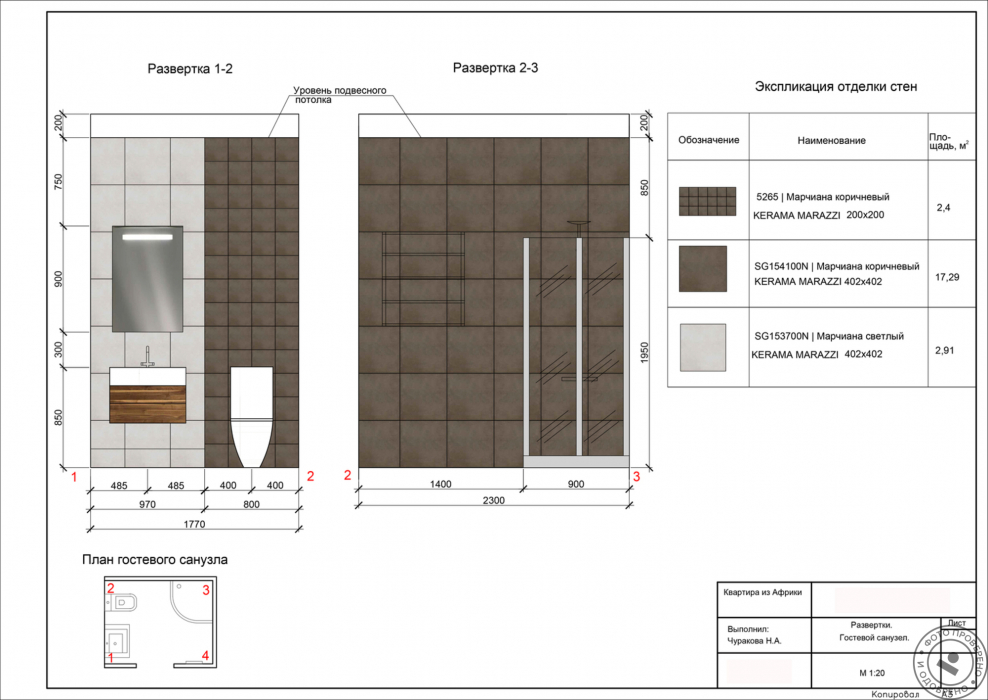Pick the SG154100N brown tile swatch
This screenshot has height=700, width=988.
tap(702, 270)
